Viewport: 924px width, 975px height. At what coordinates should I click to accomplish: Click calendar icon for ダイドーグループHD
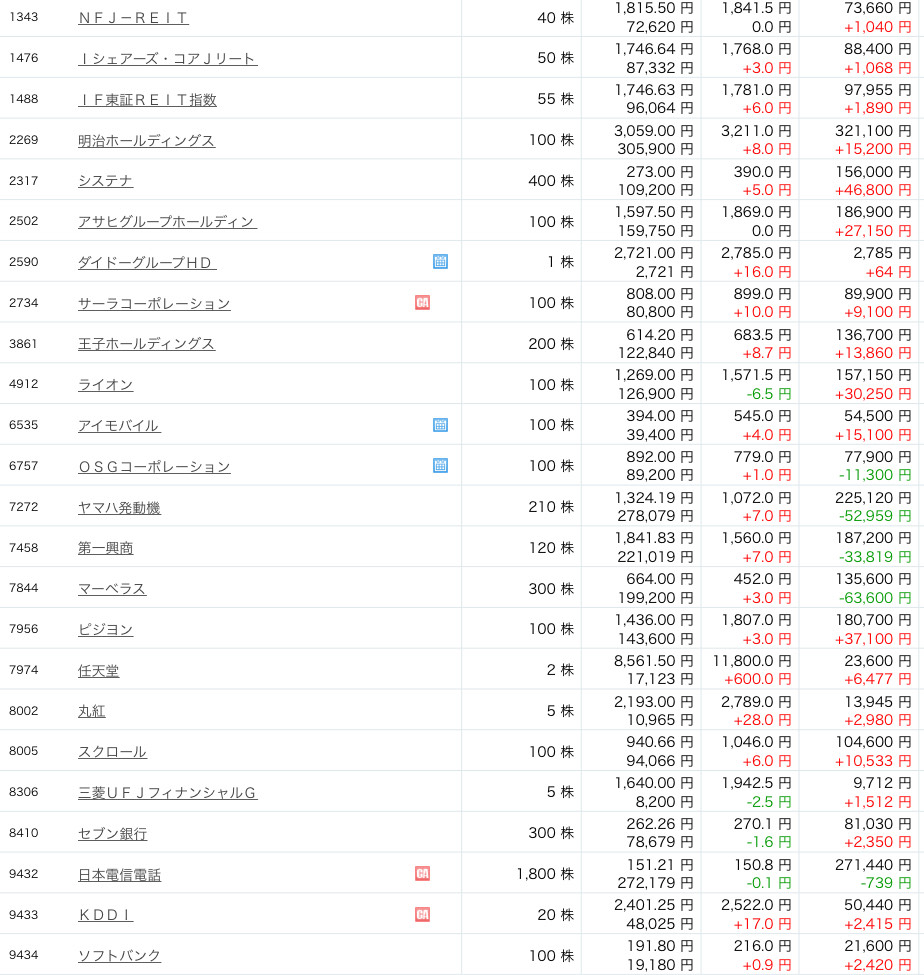[x=440, y=261]
